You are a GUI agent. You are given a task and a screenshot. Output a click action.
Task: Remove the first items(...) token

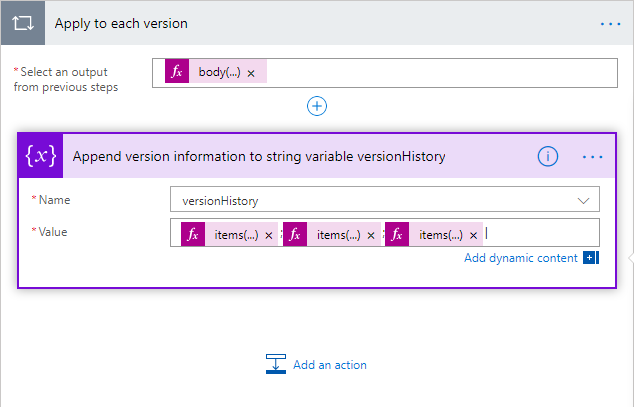269,235
